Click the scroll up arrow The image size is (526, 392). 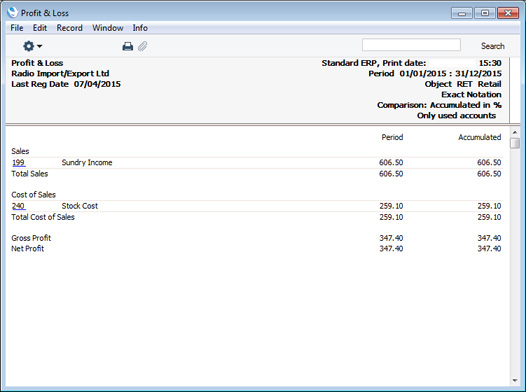[x=515, y=132]
